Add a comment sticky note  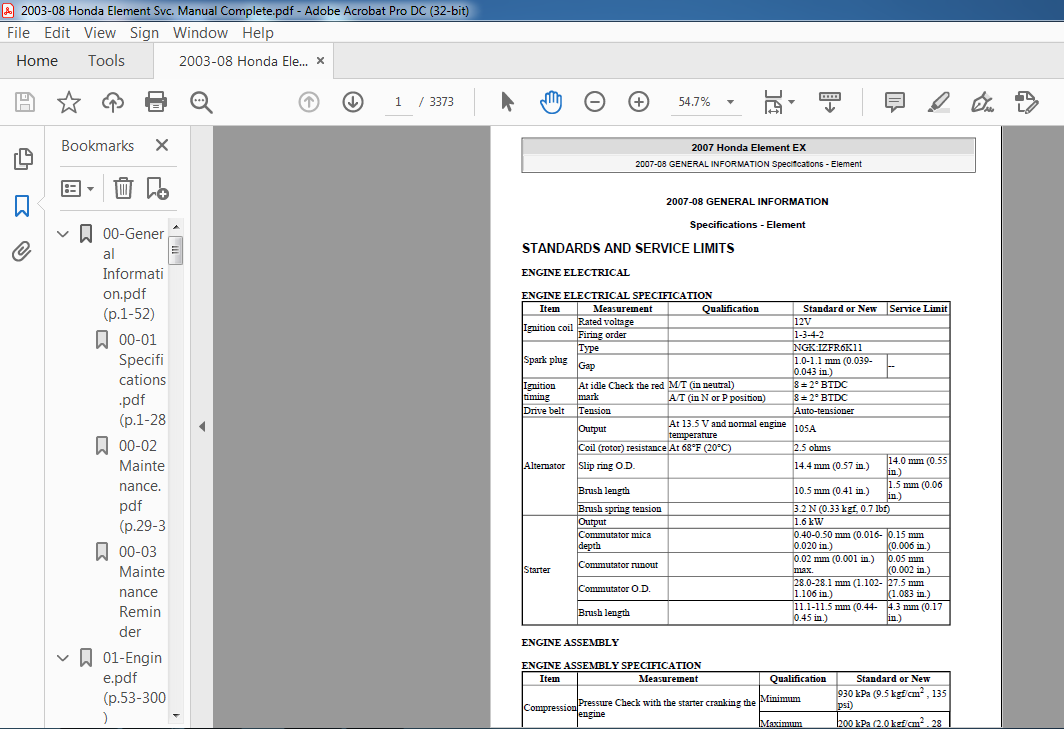pos(895,102)
